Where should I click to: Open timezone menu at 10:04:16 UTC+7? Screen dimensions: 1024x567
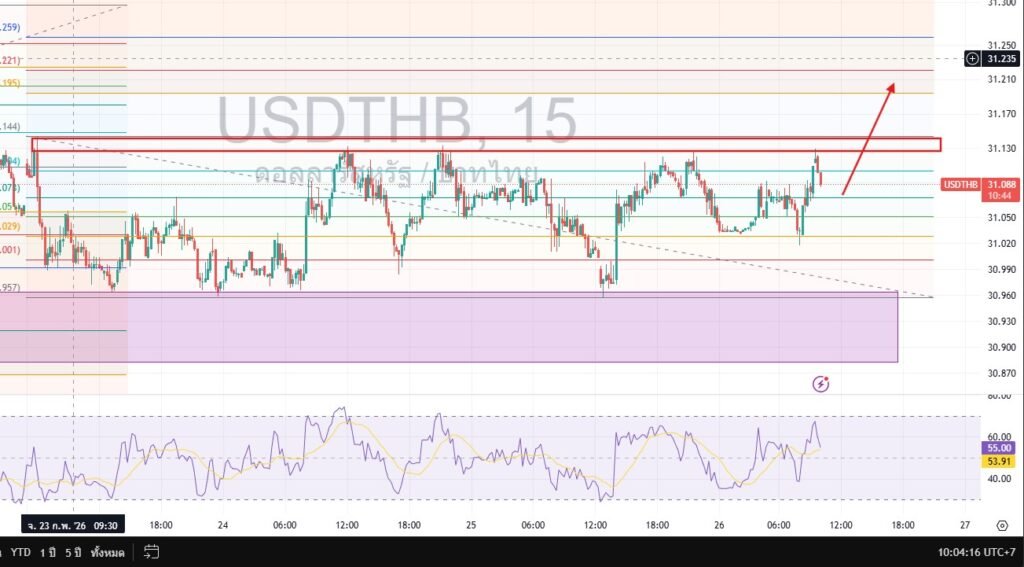click(x=976, y=551)
